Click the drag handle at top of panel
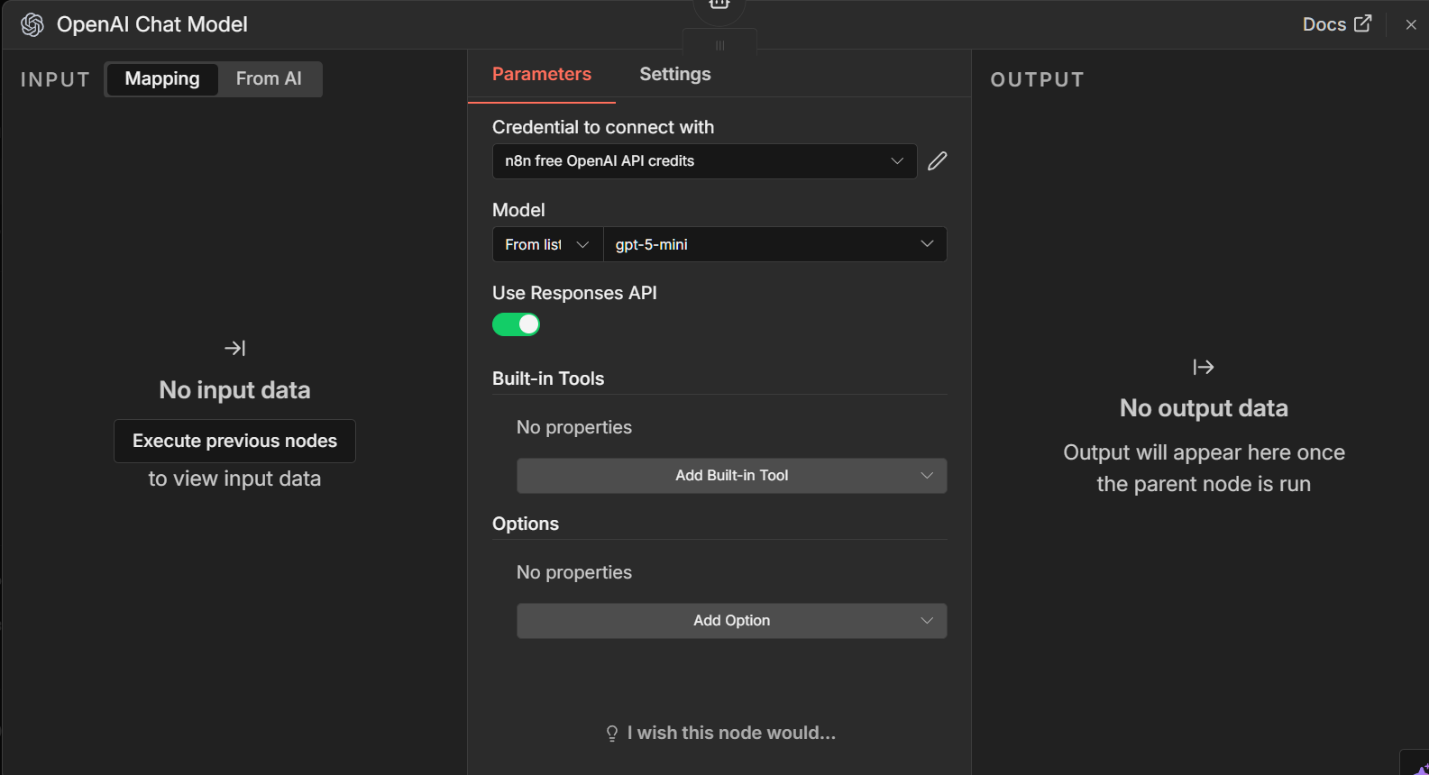Image resolution: width=1429 pixels, height=775 pixels. pyautogui.click(x=719, y=45)
